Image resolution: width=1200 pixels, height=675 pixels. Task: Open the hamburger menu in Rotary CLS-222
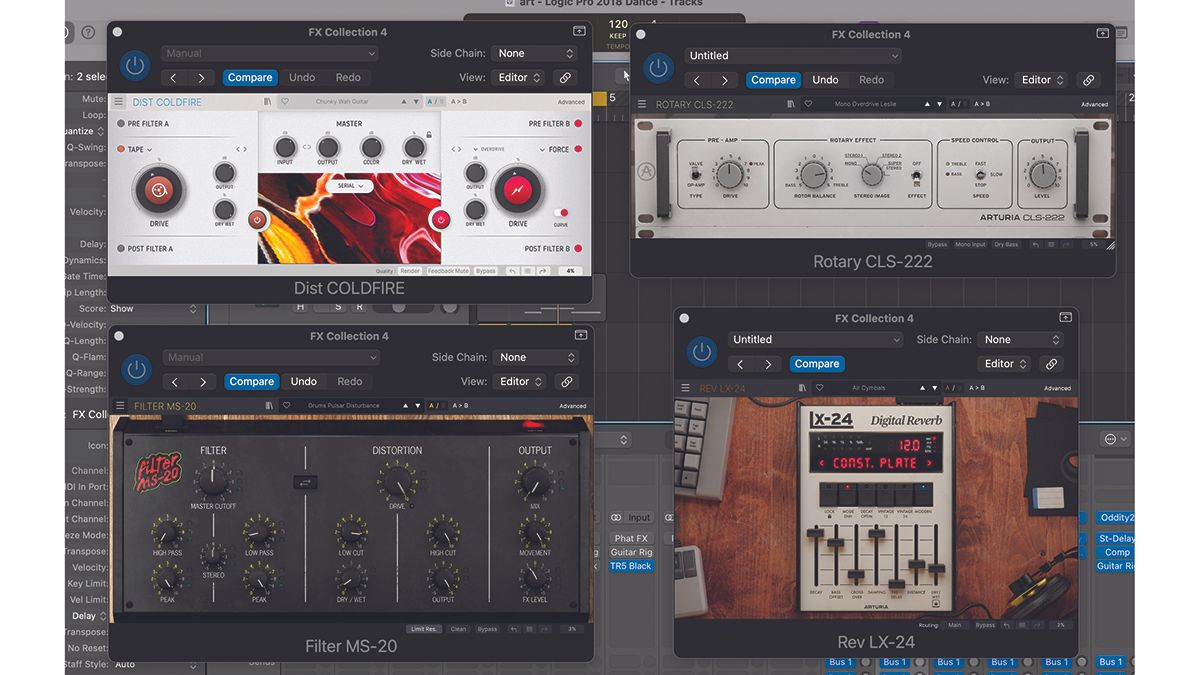click(643, 104)
